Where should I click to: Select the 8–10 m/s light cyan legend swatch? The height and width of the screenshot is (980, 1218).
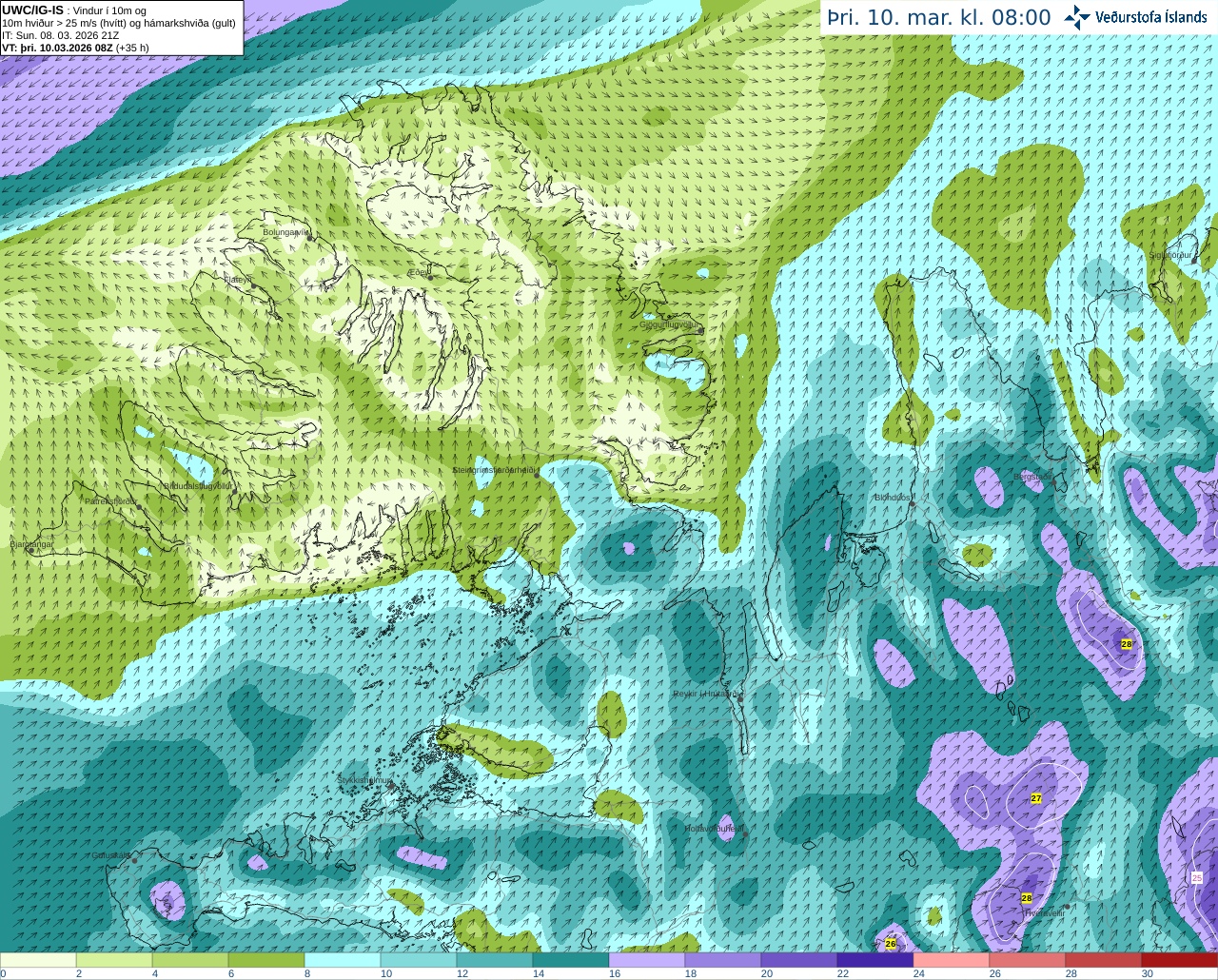click(x=343, y=960)
